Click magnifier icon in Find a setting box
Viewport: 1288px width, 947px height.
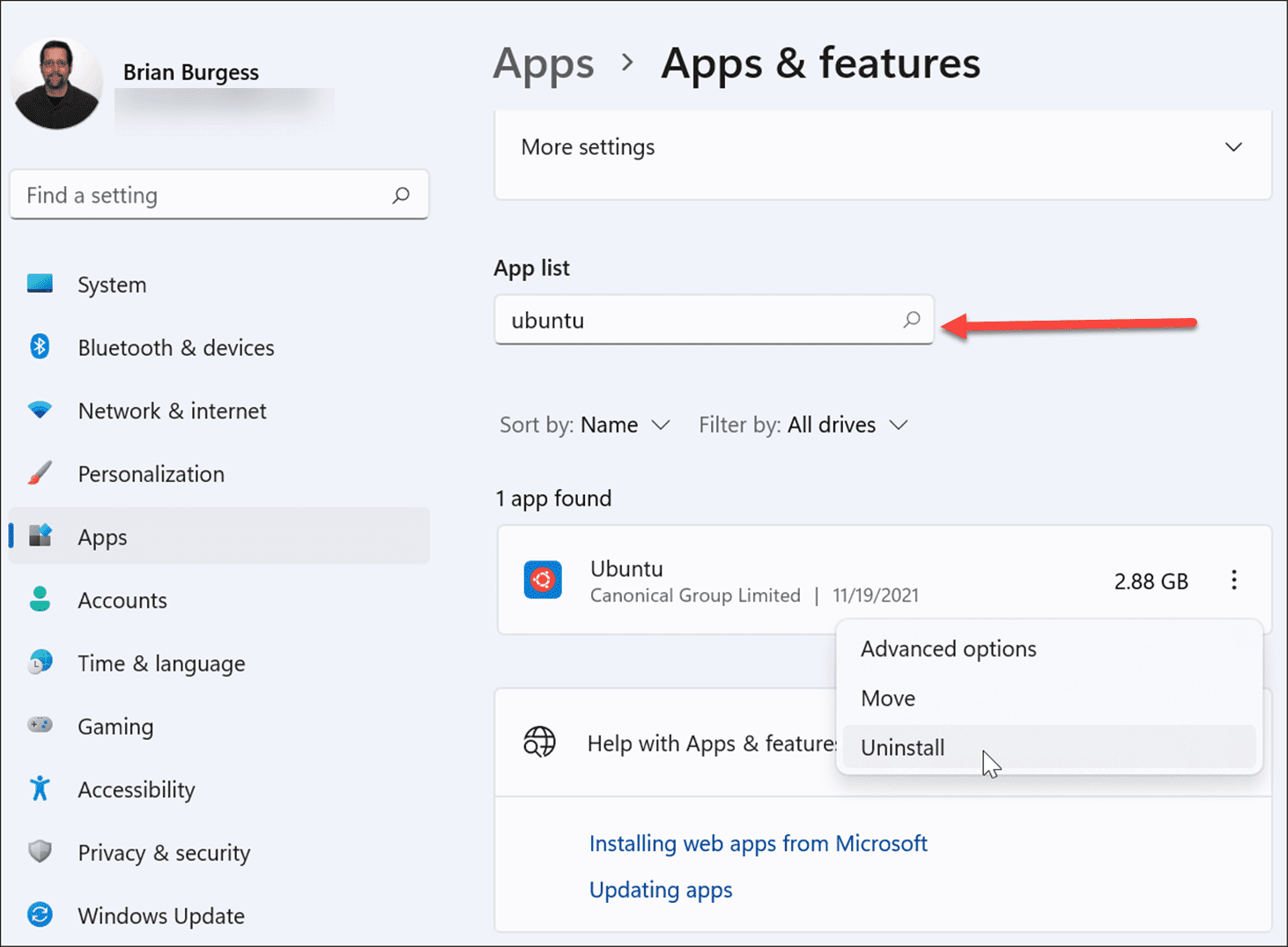point(401,195)
